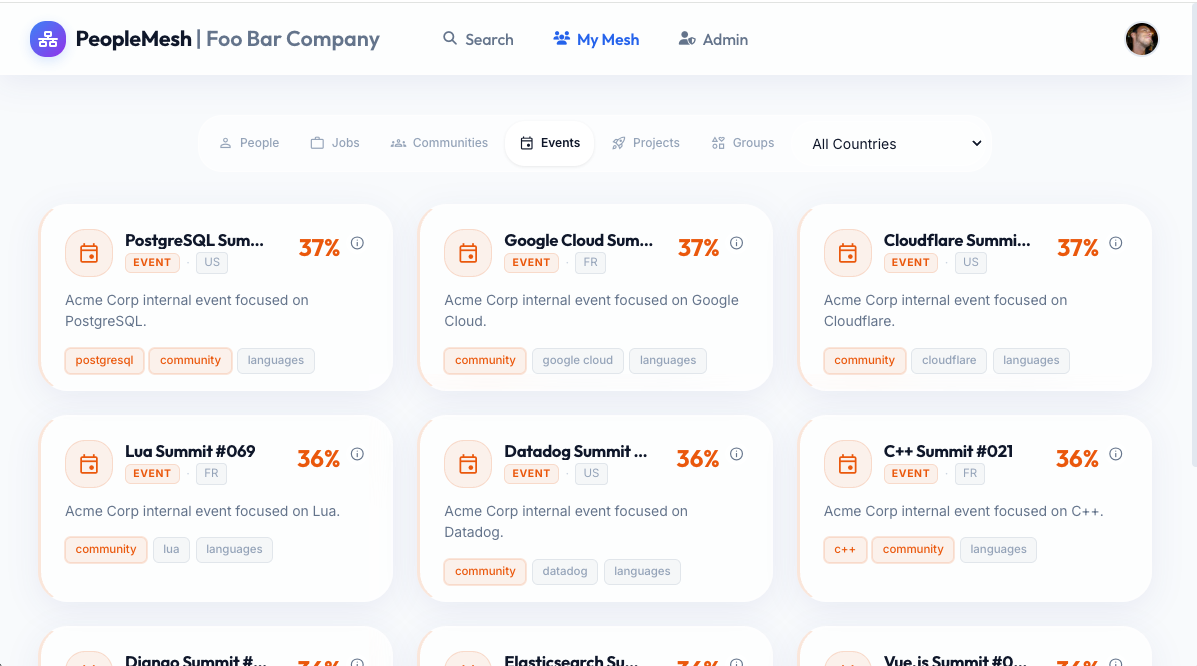Viewport: 1197px width, 666px height.
Task: Click the C++ Summit #021 calendar icon
Action: (x=847, y=464)
